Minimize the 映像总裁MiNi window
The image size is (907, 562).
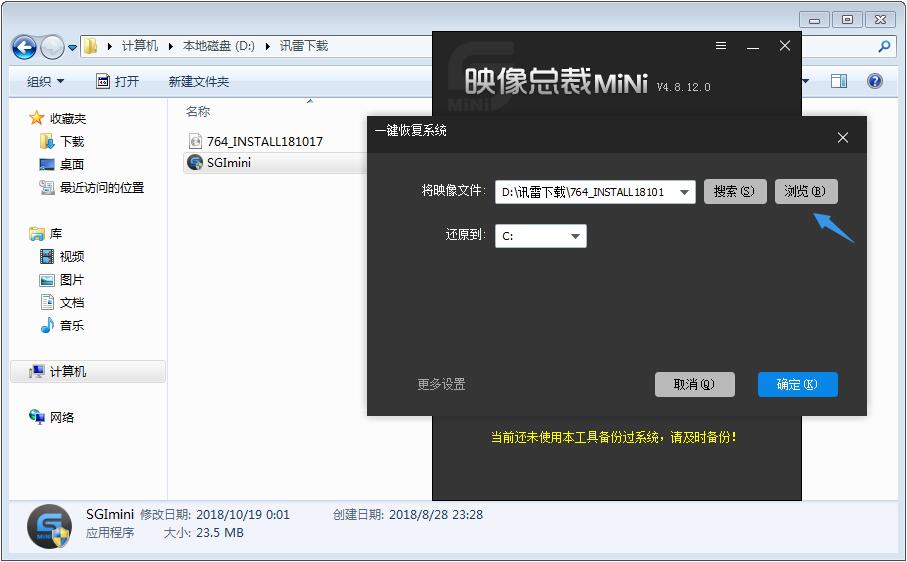pyautogui.click(x=753, y=46)
